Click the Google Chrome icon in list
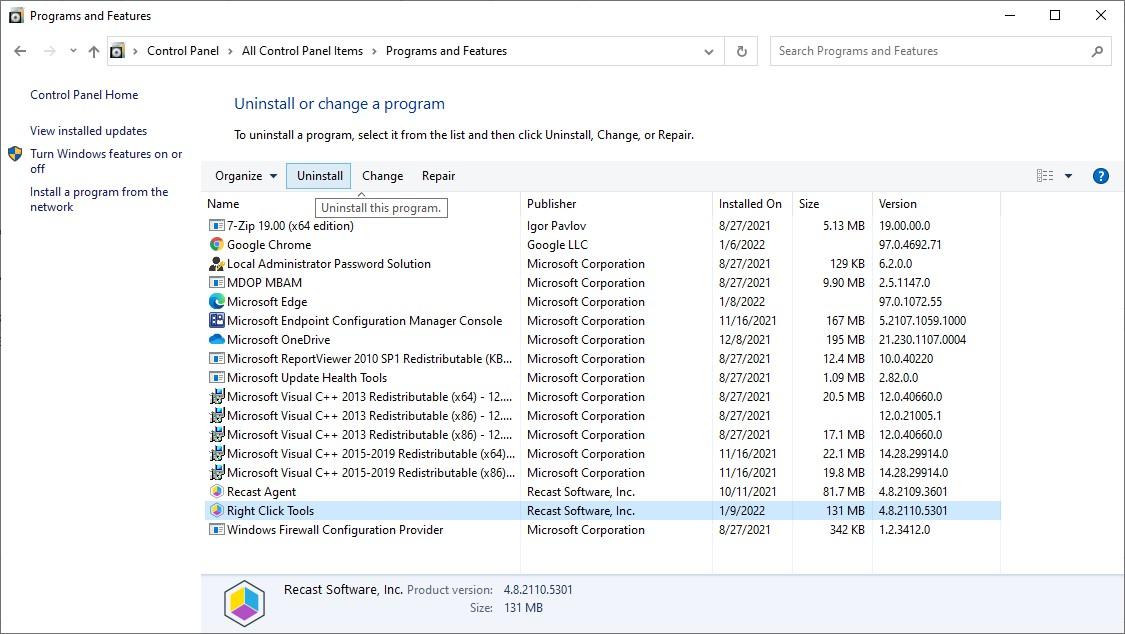This screenshot has height=634, width=1125. click(x=217, y=245)
